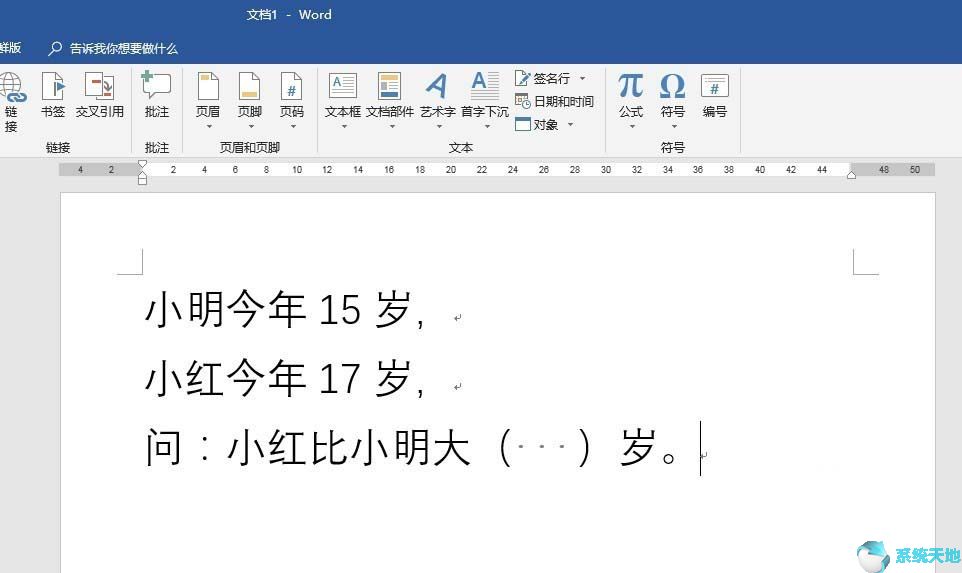Viewport: 962px width, 573px height.
Task: Click the text line 小明今年 15 岁
Action: pyautogui.click(x=284, y=309)
